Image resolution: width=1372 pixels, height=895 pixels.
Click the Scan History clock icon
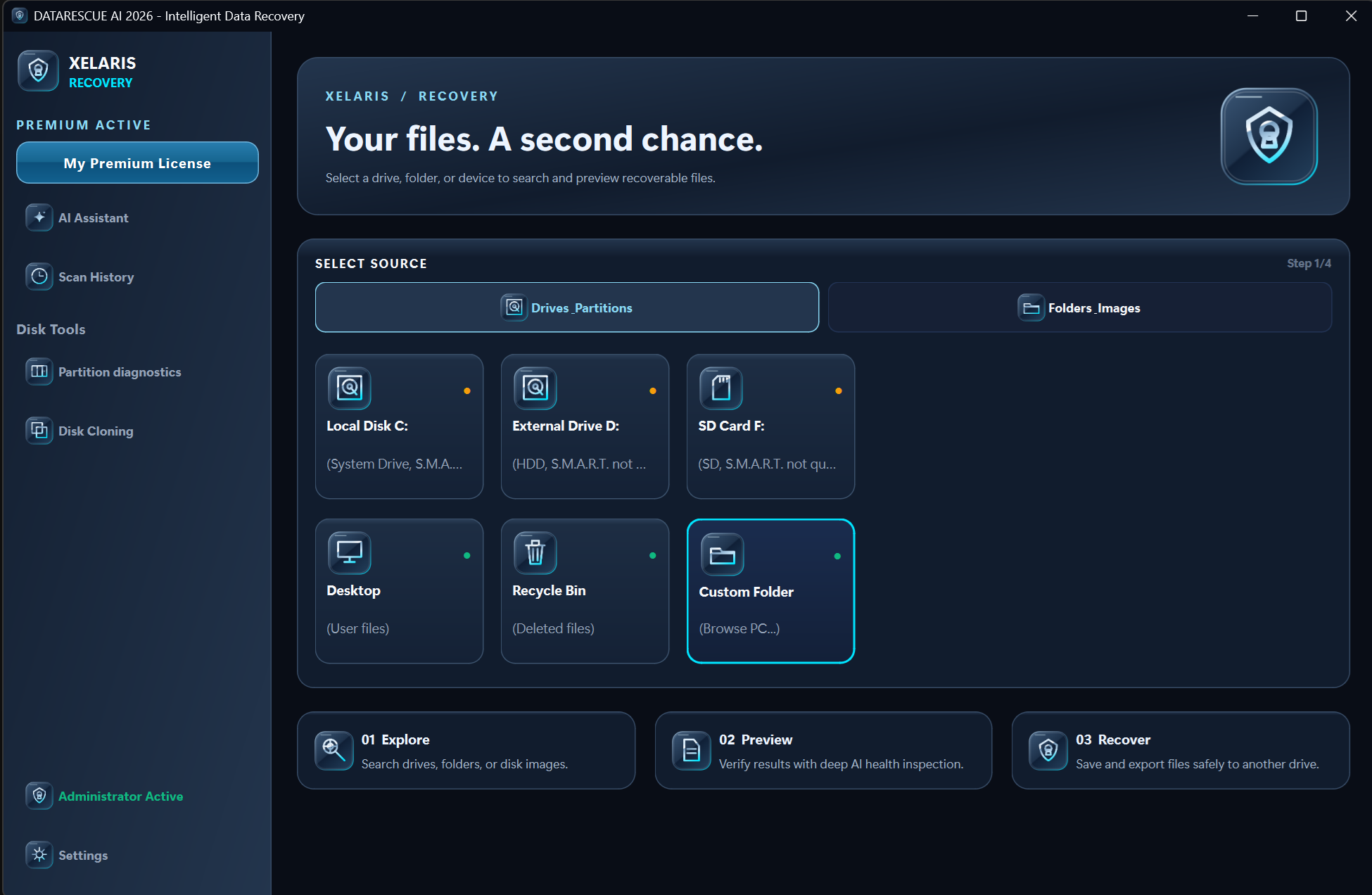pos(39,277)
